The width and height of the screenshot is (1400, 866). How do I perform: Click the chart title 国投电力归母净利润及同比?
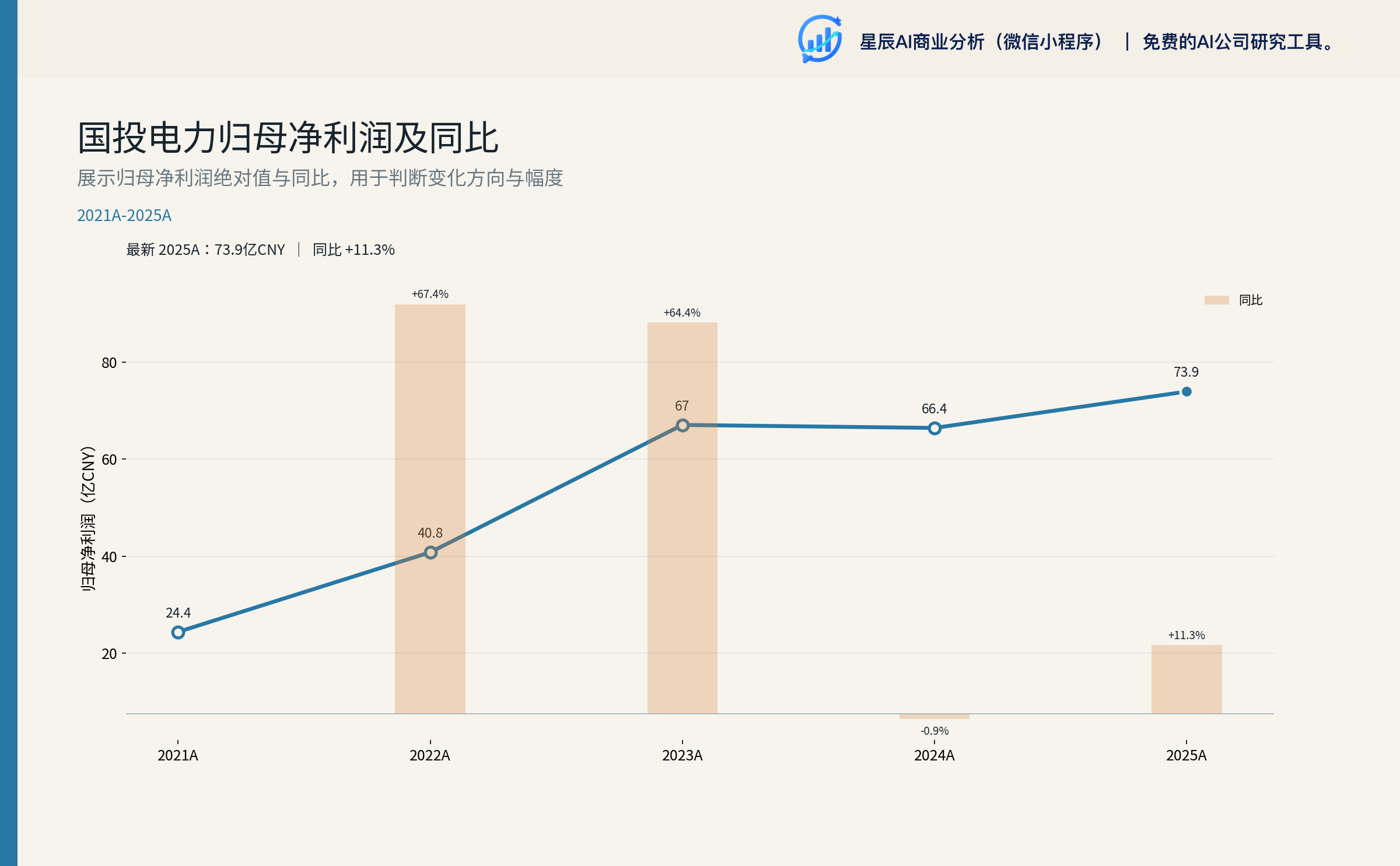(288, 138)
